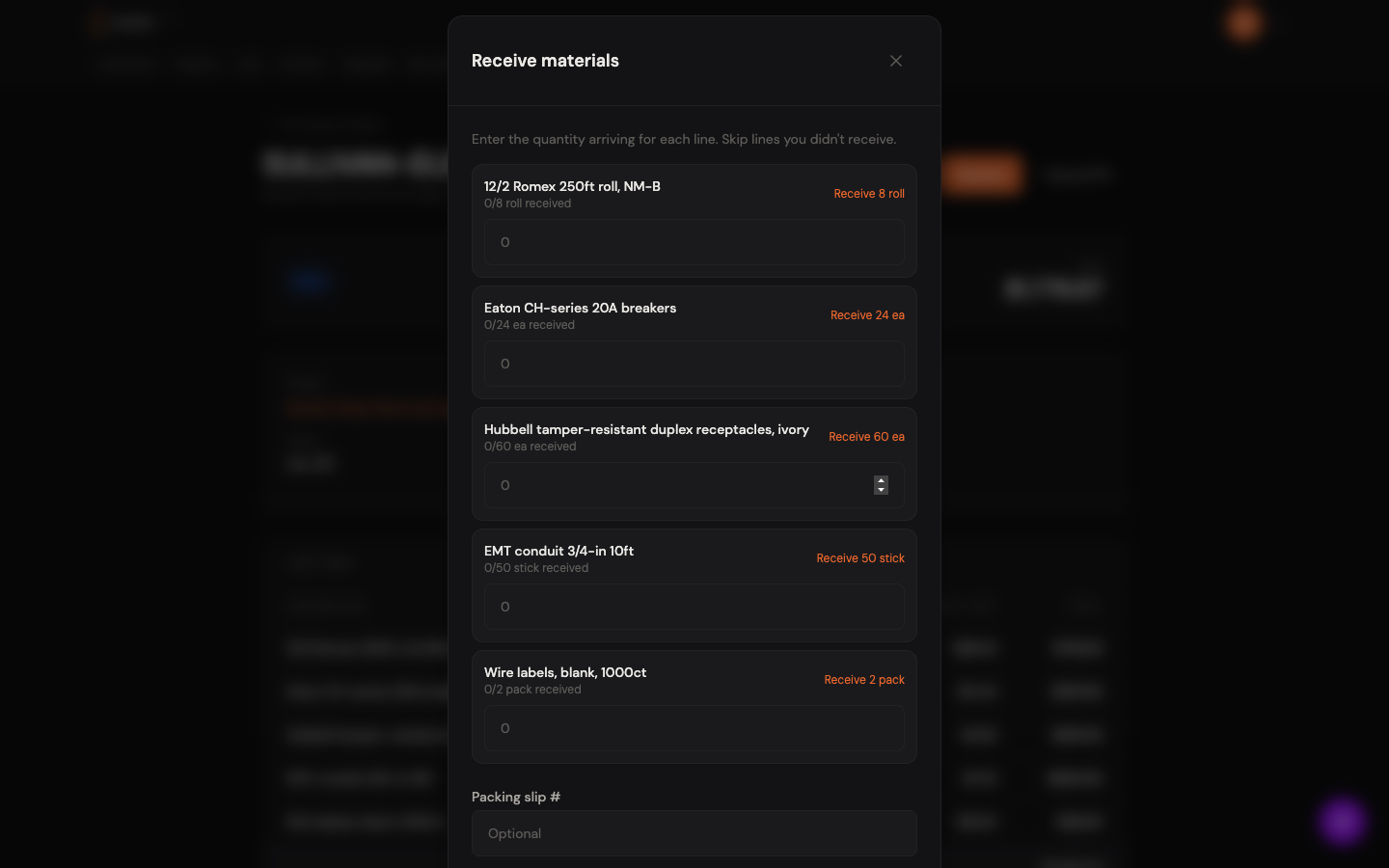Click the Packing slip # input field
Screen dimensions: 1389x868
[x=694, y=833]
